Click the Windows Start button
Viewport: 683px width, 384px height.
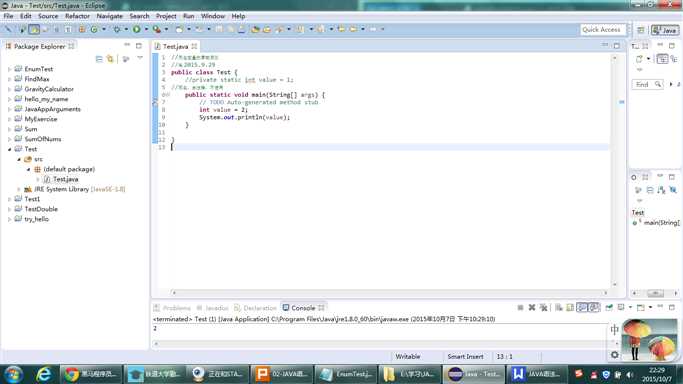(14, 374)
